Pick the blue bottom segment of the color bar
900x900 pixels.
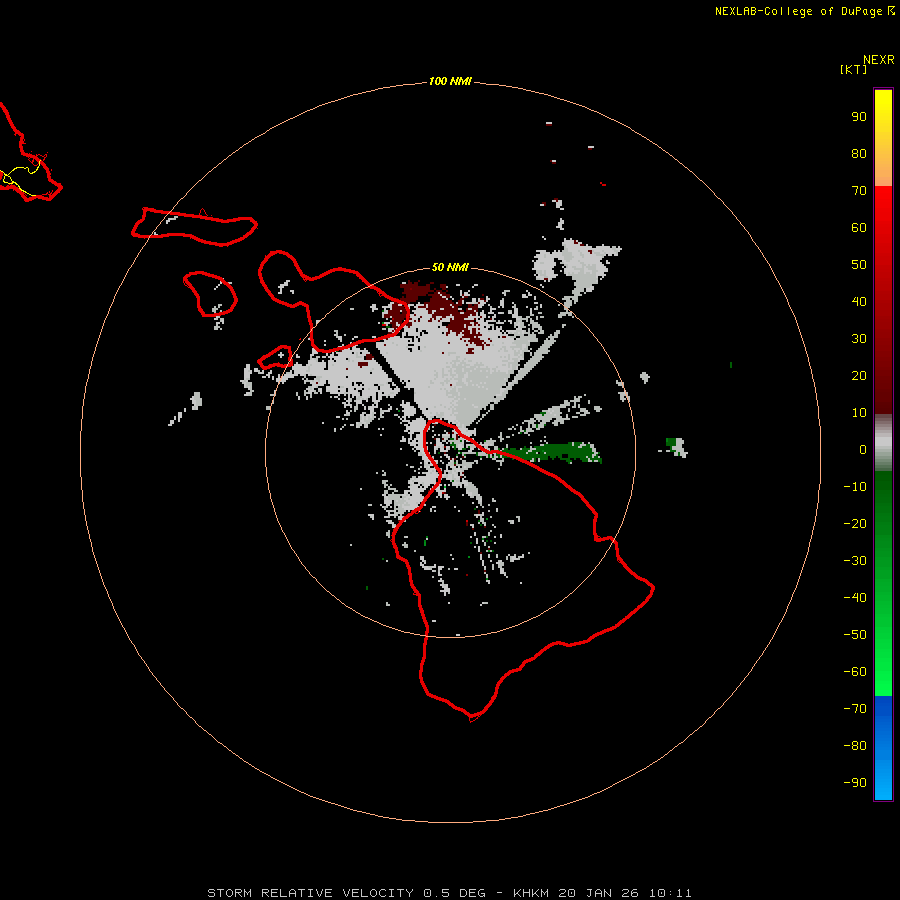pos(883,748)
